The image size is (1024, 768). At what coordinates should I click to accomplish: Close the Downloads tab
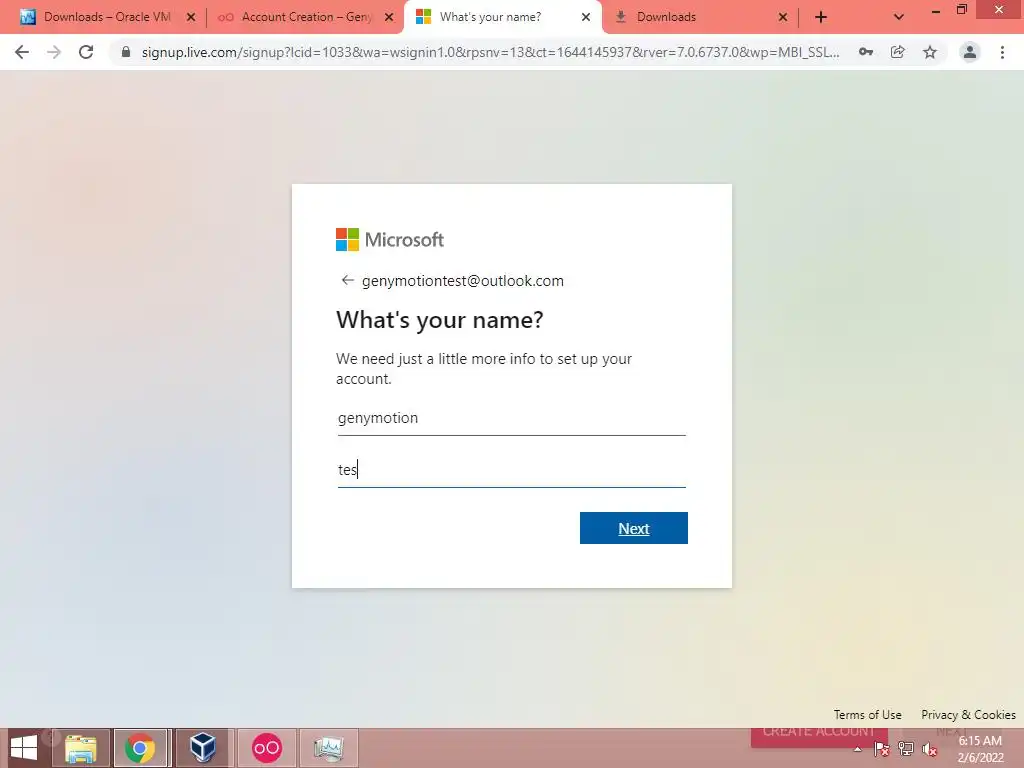(x=783, y=18)
